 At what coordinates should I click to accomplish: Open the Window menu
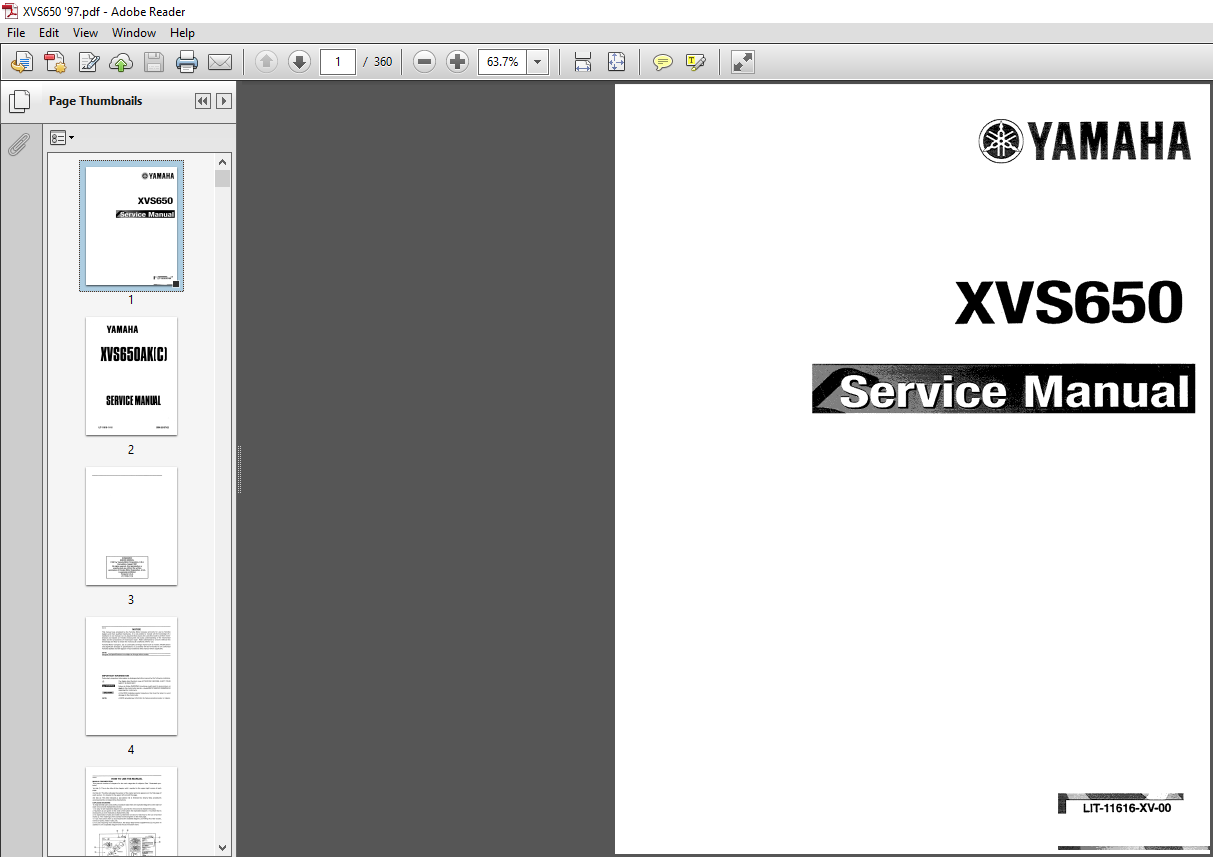(134, 33)
